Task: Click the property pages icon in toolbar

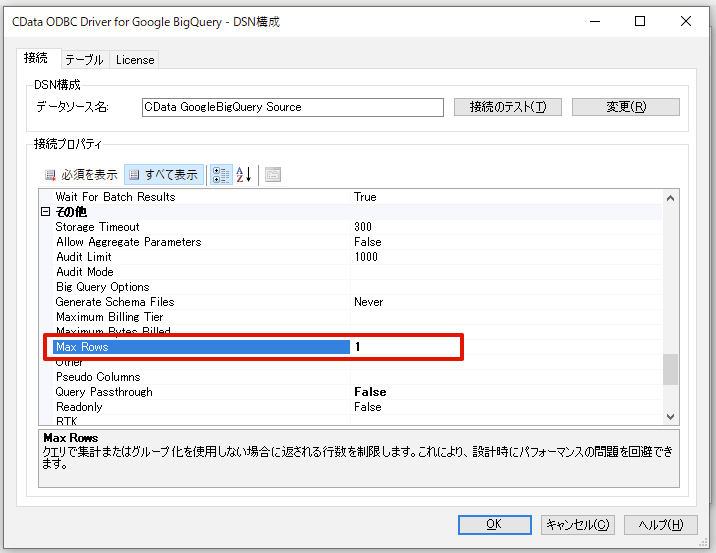Action: pyautogui.click(x=273, y=174)
